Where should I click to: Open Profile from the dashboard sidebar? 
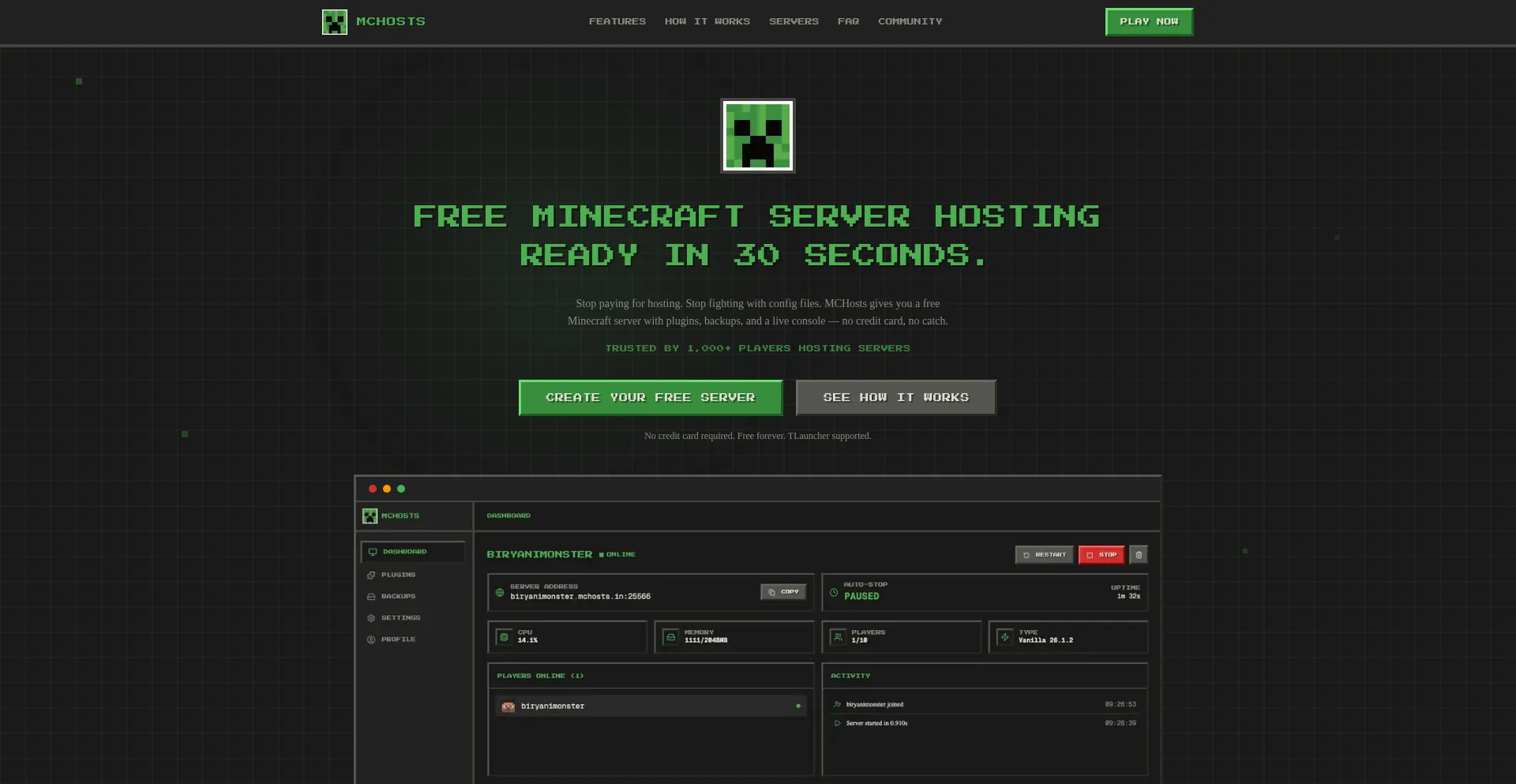click(398, 640)
